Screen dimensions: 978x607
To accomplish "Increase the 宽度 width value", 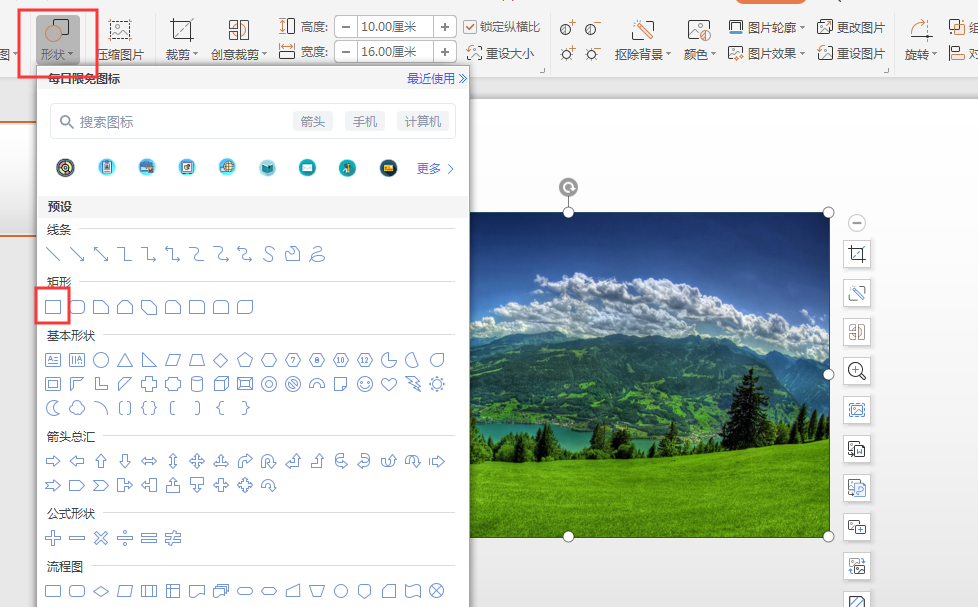I will [x=445, y=52].
